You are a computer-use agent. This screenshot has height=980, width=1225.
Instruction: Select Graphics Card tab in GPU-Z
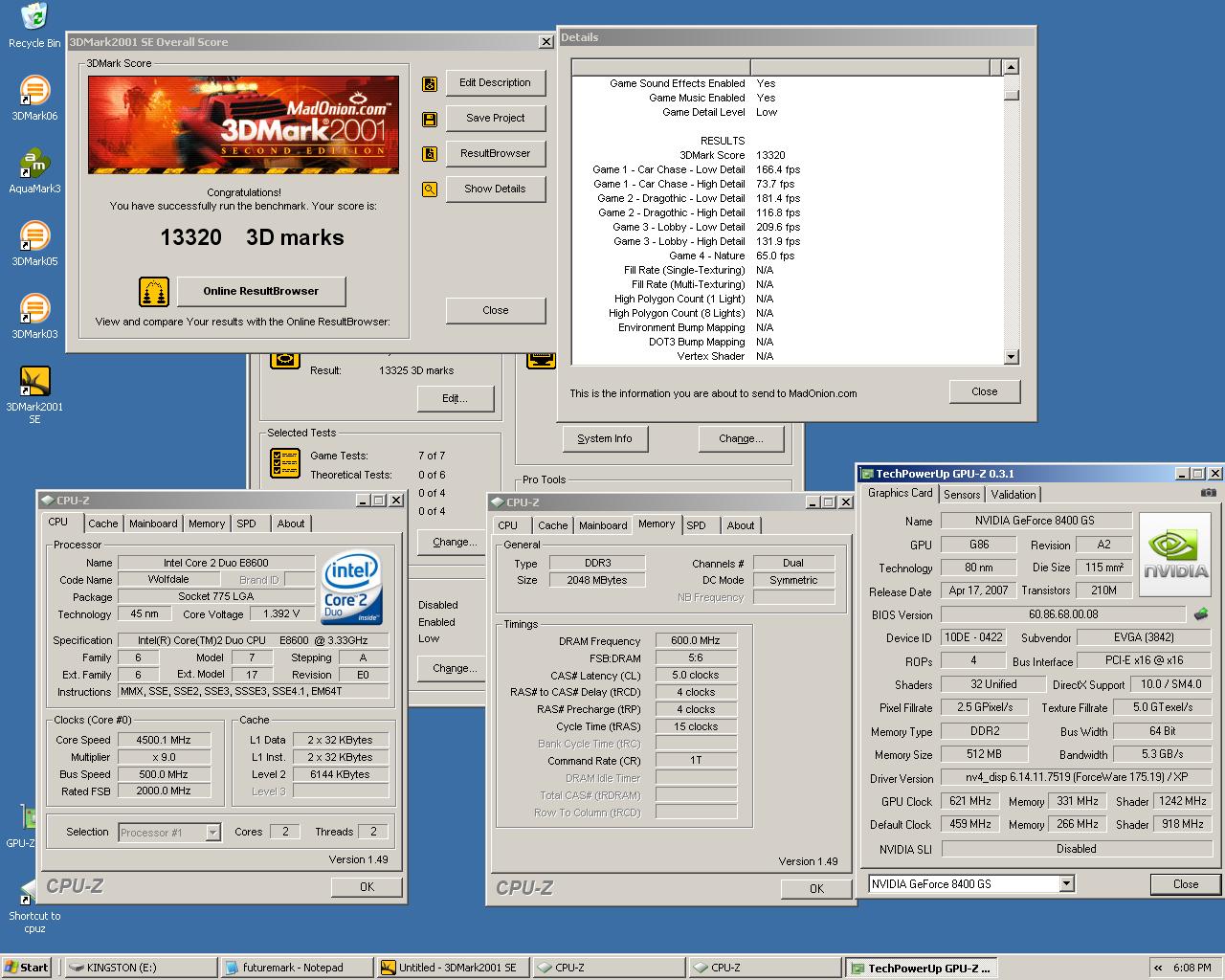(x=901, y=493)
